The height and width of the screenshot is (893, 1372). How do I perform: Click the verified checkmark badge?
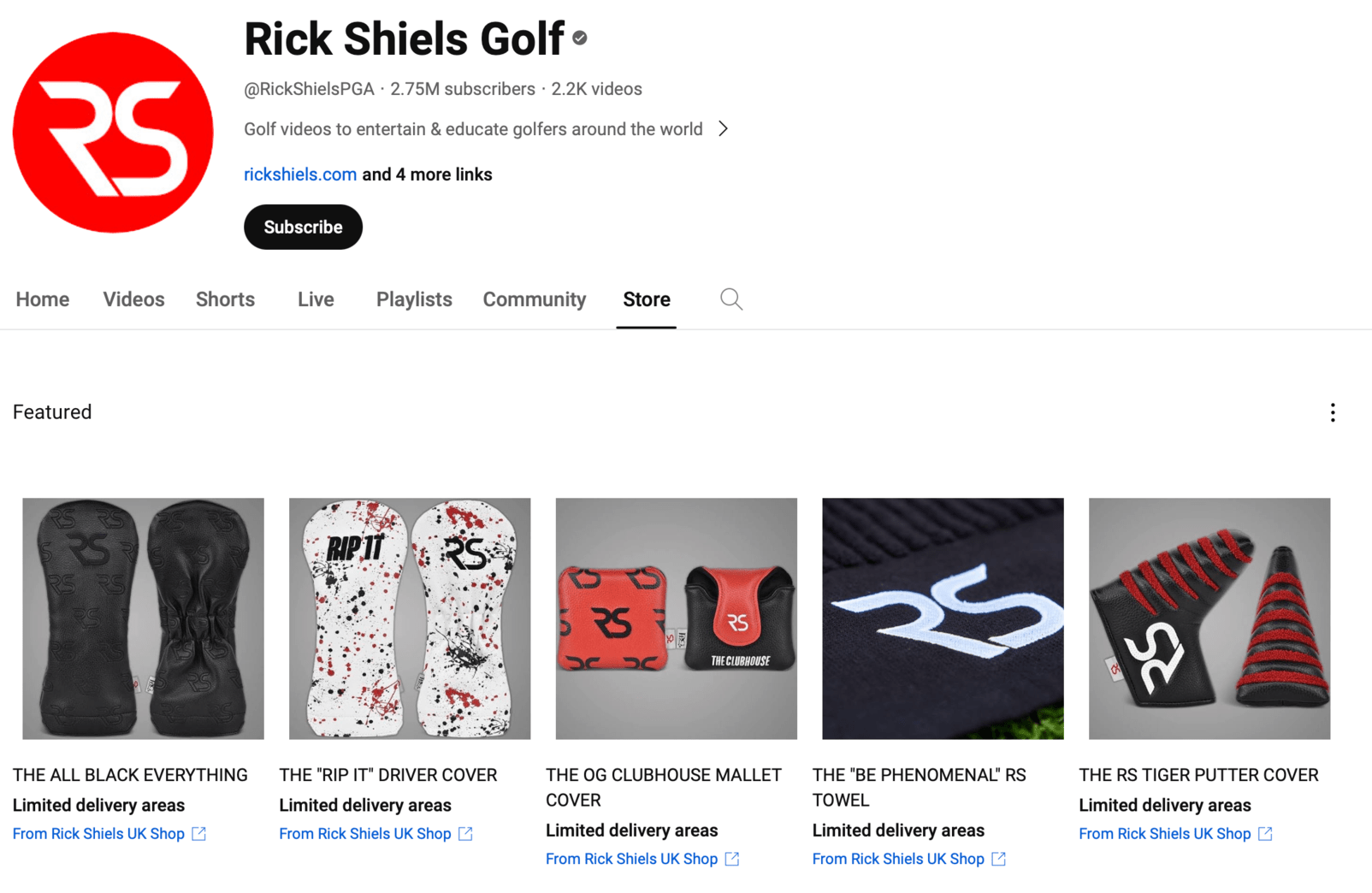tap(580, 38)
